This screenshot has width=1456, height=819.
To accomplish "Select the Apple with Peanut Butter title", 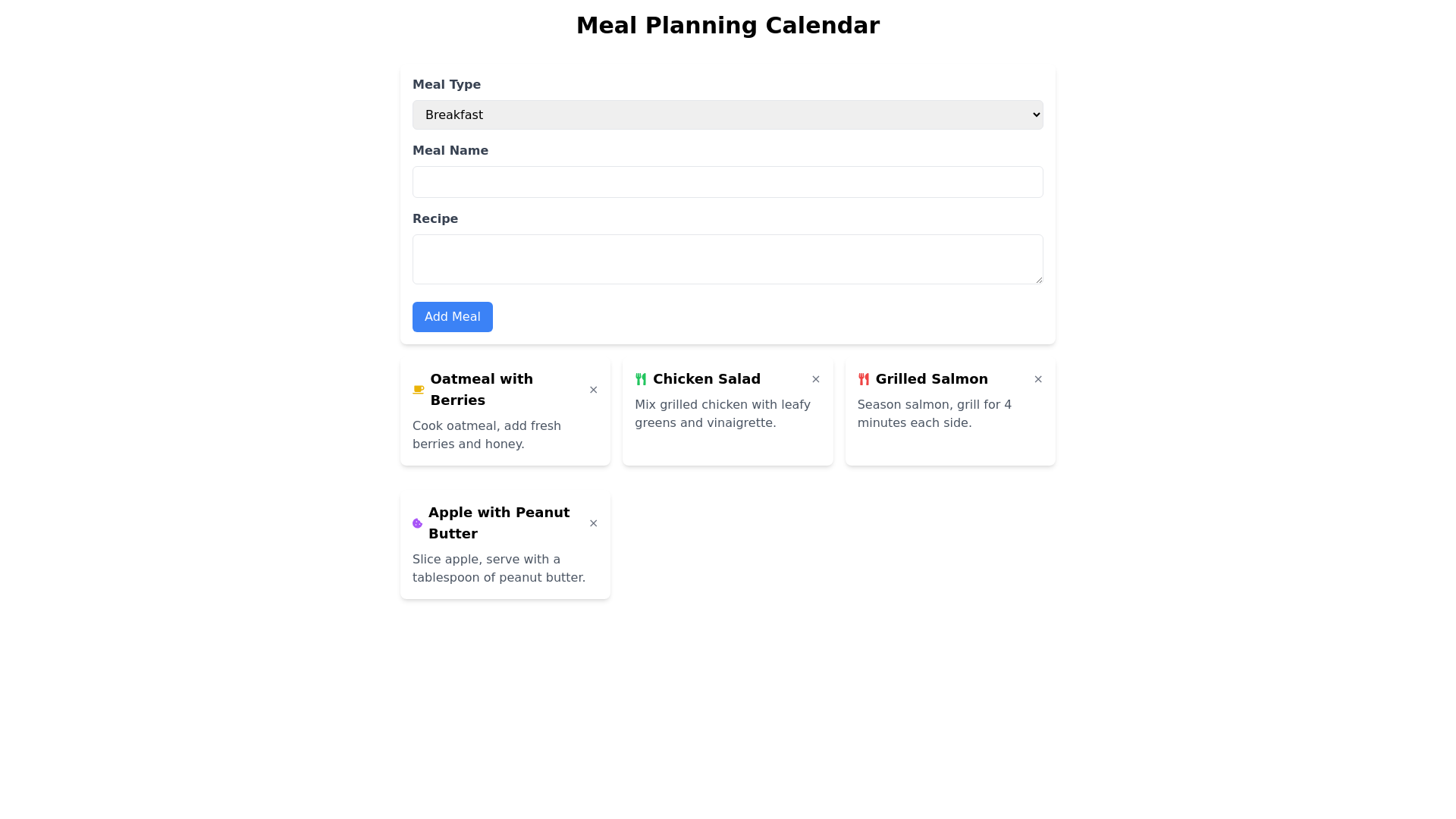I will [498, 523].
